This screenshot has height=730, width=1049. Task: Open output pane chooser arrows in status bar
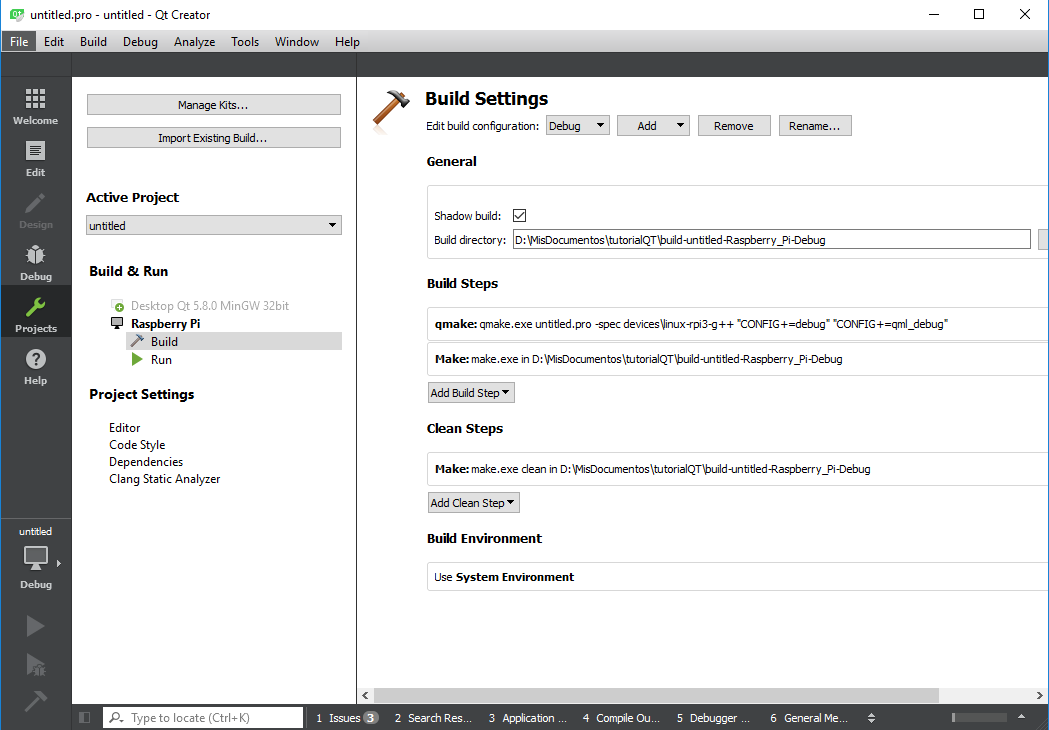tap(871, 717)
